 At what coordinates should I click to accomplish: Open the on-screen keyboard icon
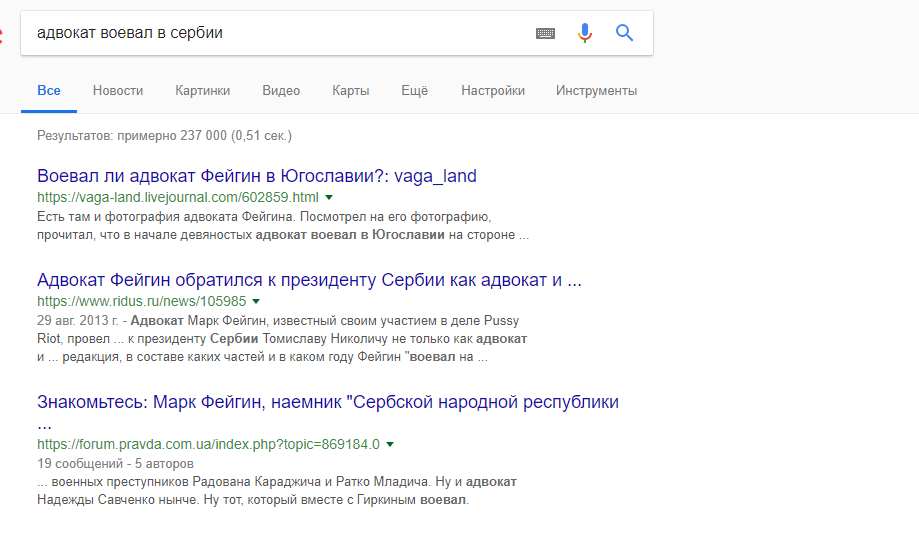(x=545, y=33)
